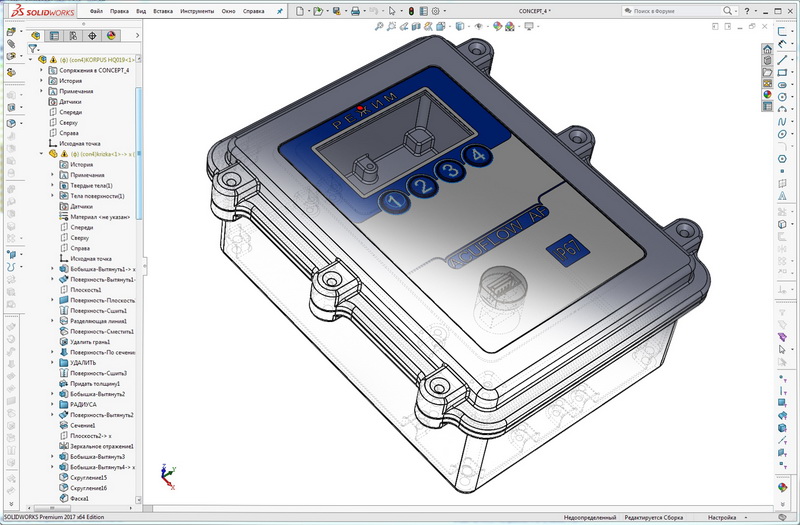Viewport: 800px width, 525px height.
Task: Switch to ConfigurationManager tab
Action: [x=73, y=35]
